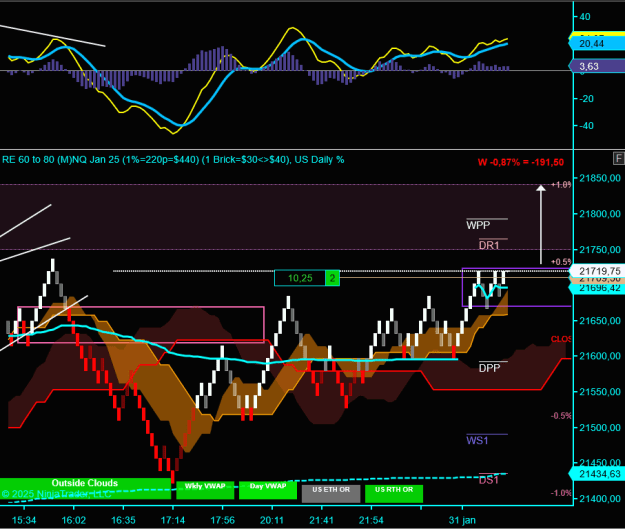Select the cyan 21434,63 price marker
Viewport: 625px width, 529px height.
[x=598, y=474]
